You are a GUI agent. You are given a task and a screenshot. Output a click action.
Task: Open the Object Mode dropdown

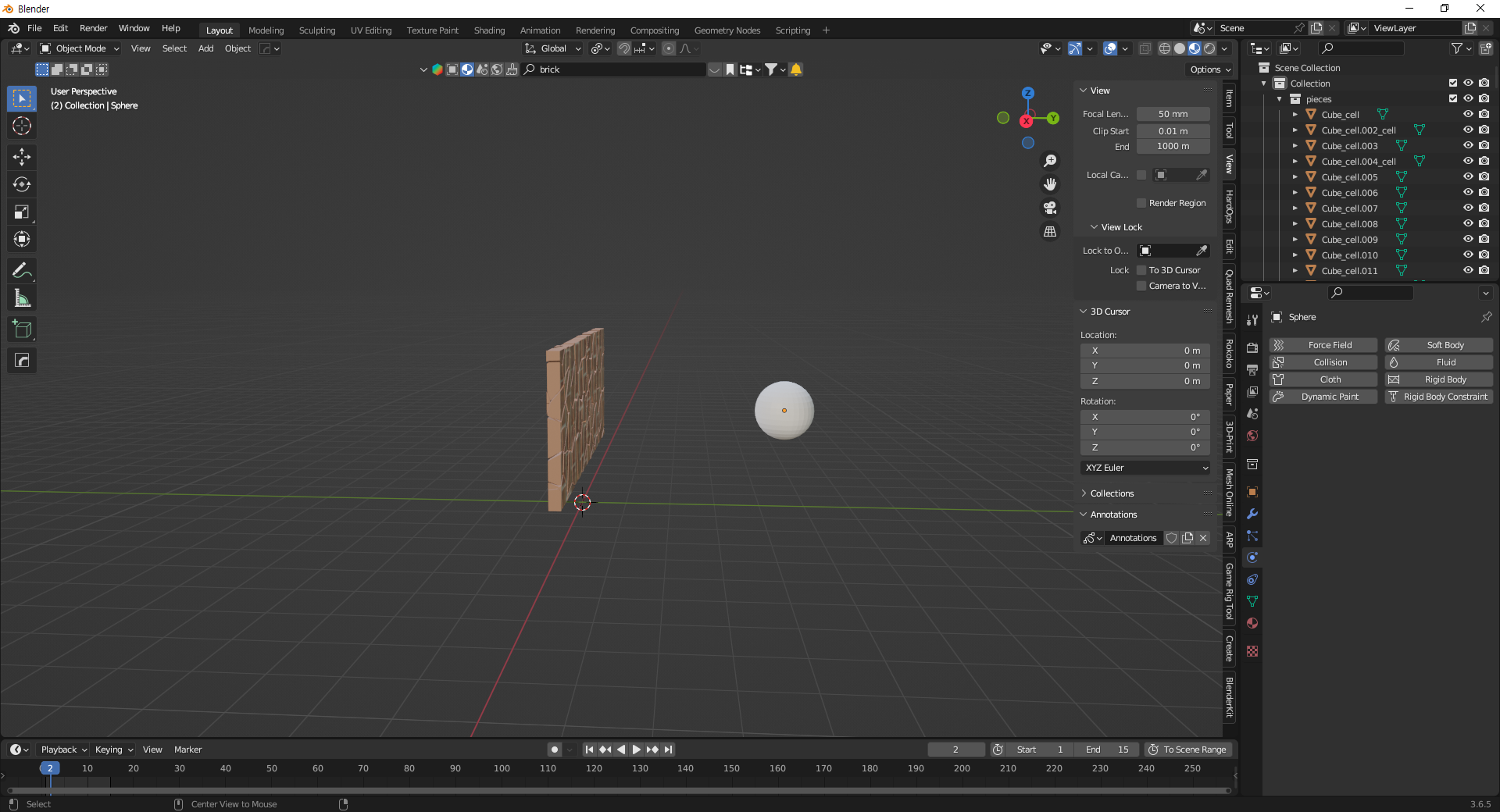(x=80, y=48)
